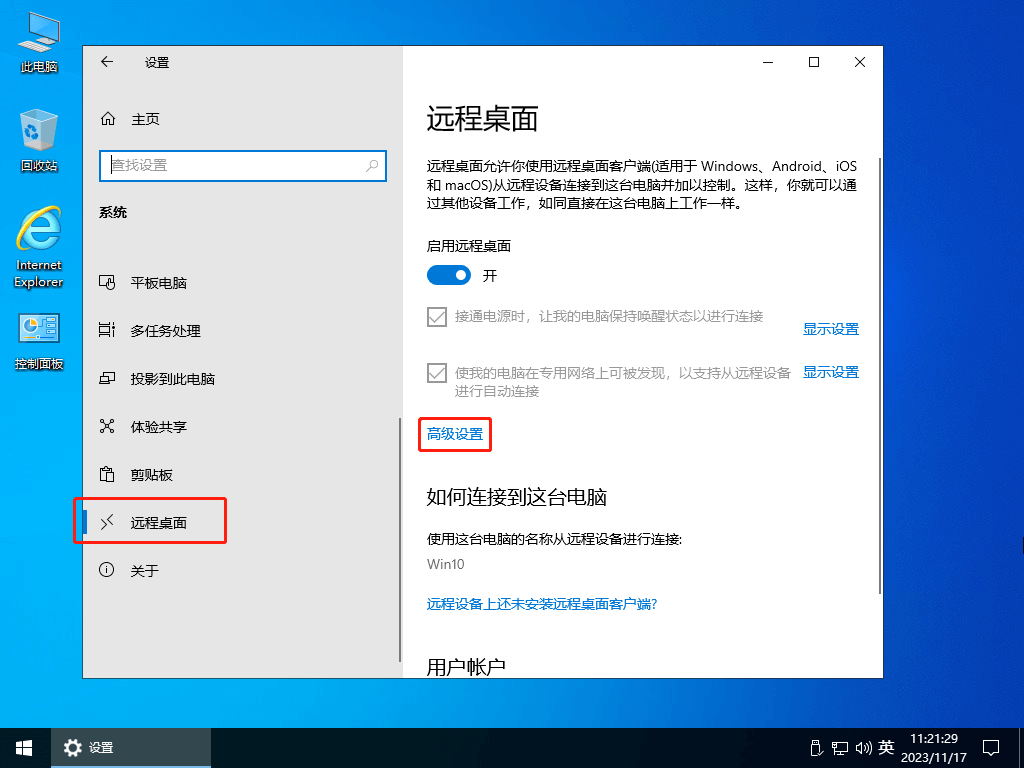Open 此电脑 desktop icon

[38, 40]
